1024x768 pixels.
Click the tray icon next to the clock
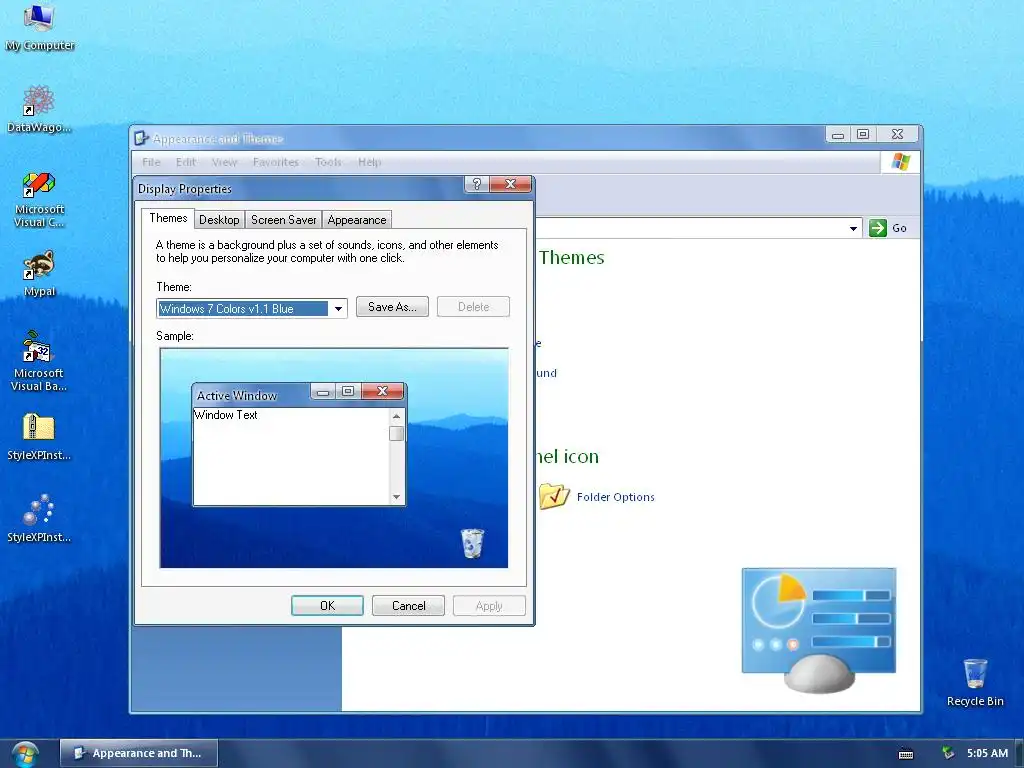point(948,753)
